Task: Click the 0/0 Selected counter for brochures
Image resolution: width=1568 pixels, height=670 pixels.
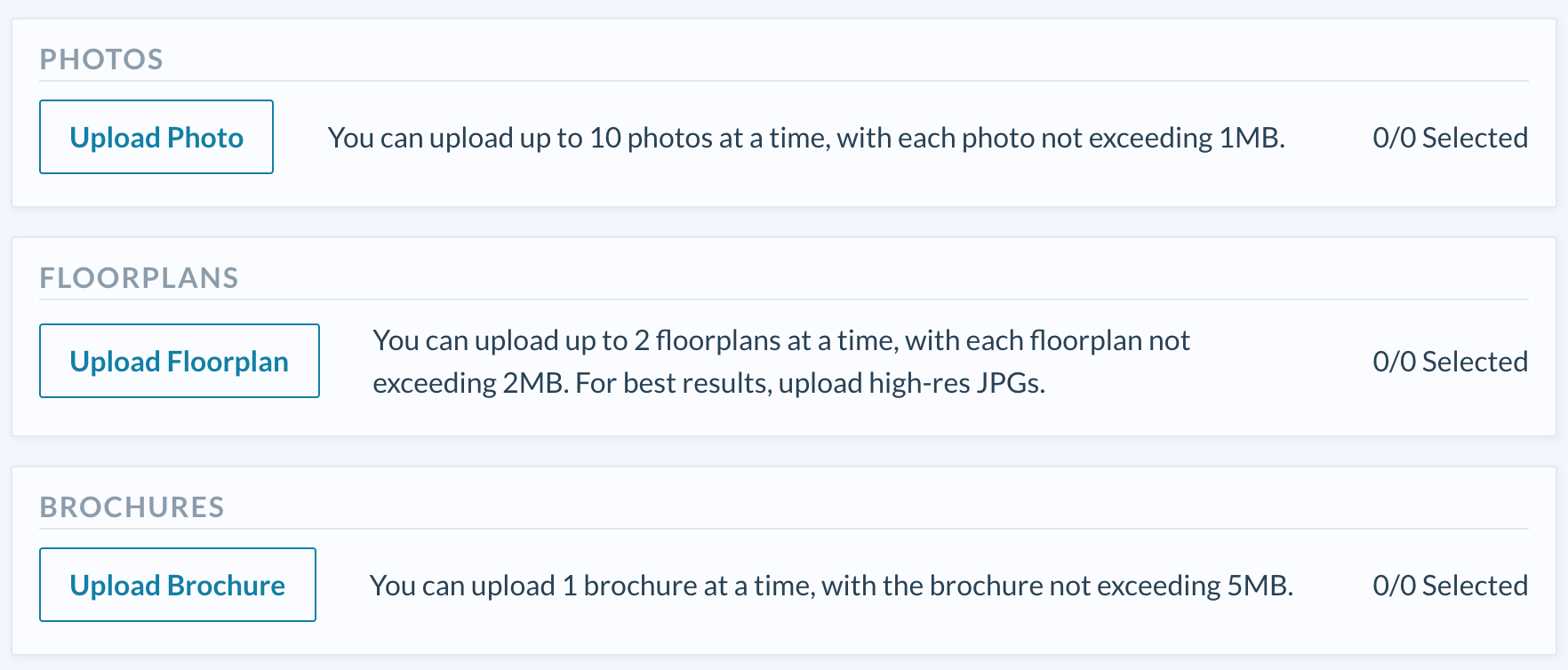Action: point(1449,585)
